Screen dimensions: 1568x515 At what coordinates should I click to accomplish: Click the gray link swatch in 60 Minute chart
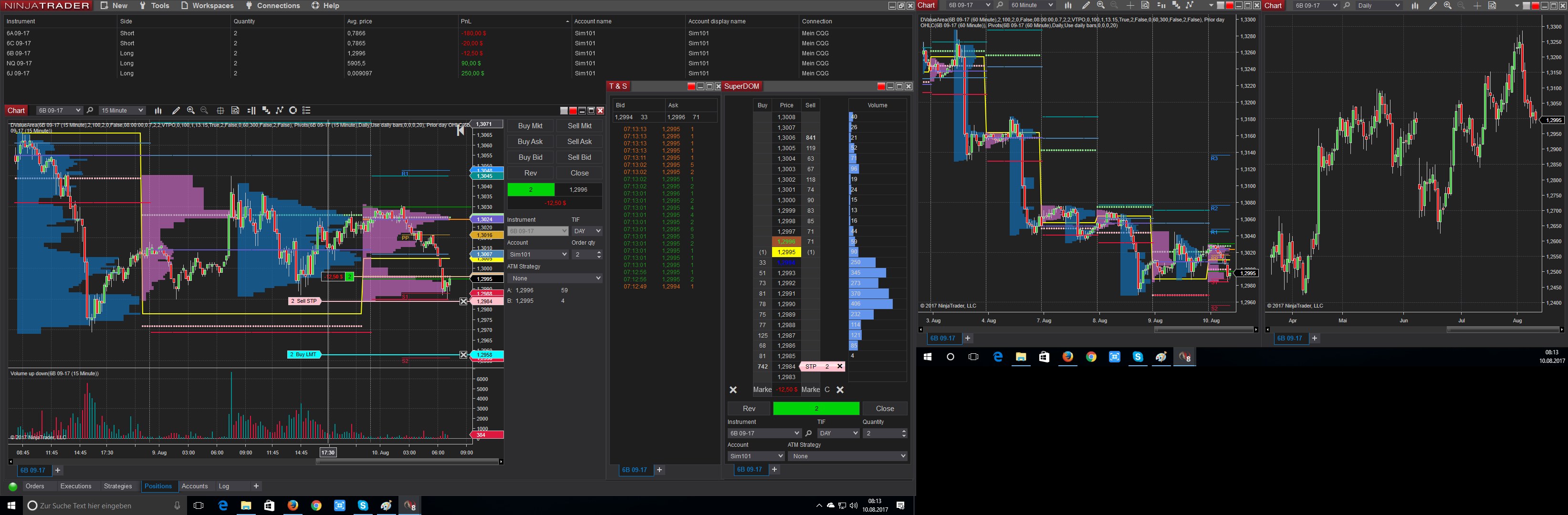(x=1221, y=5)
